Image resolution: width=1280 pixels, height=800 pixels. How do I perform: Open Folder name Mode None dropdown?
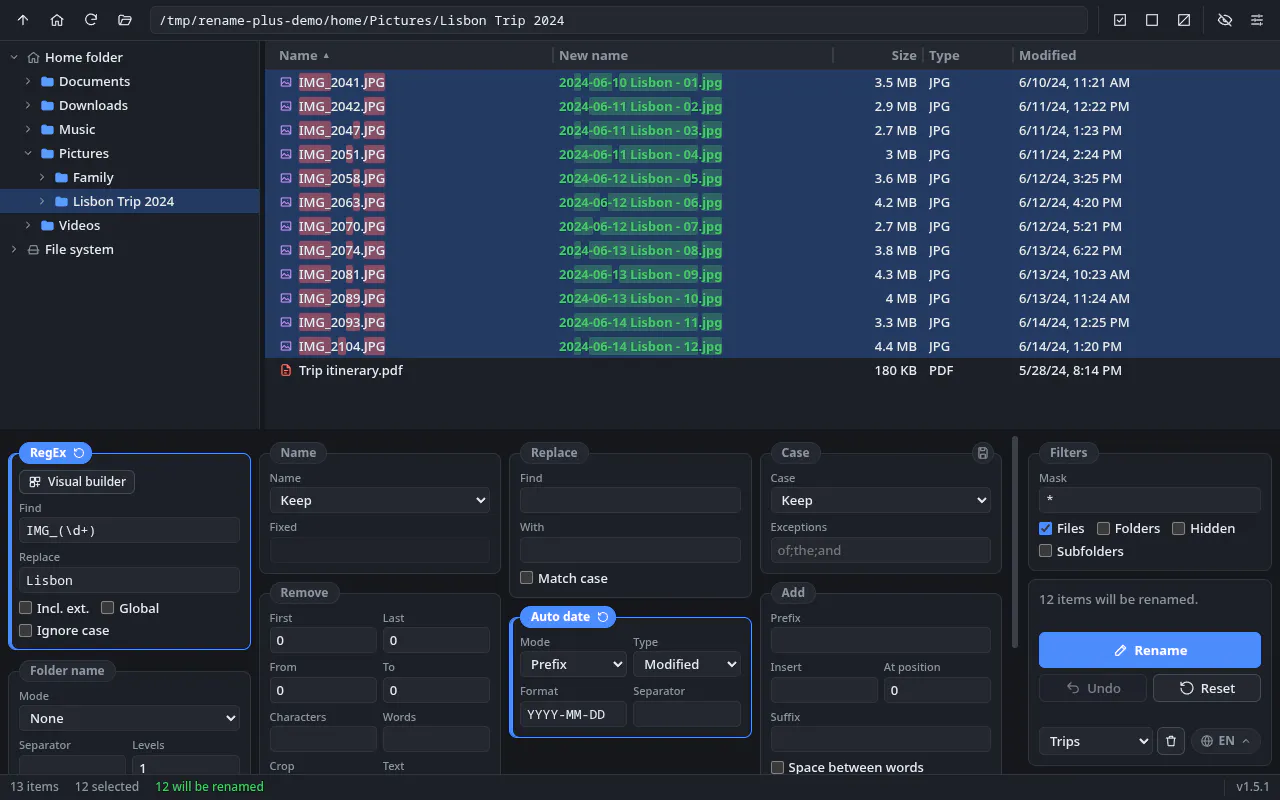[129, 718]
